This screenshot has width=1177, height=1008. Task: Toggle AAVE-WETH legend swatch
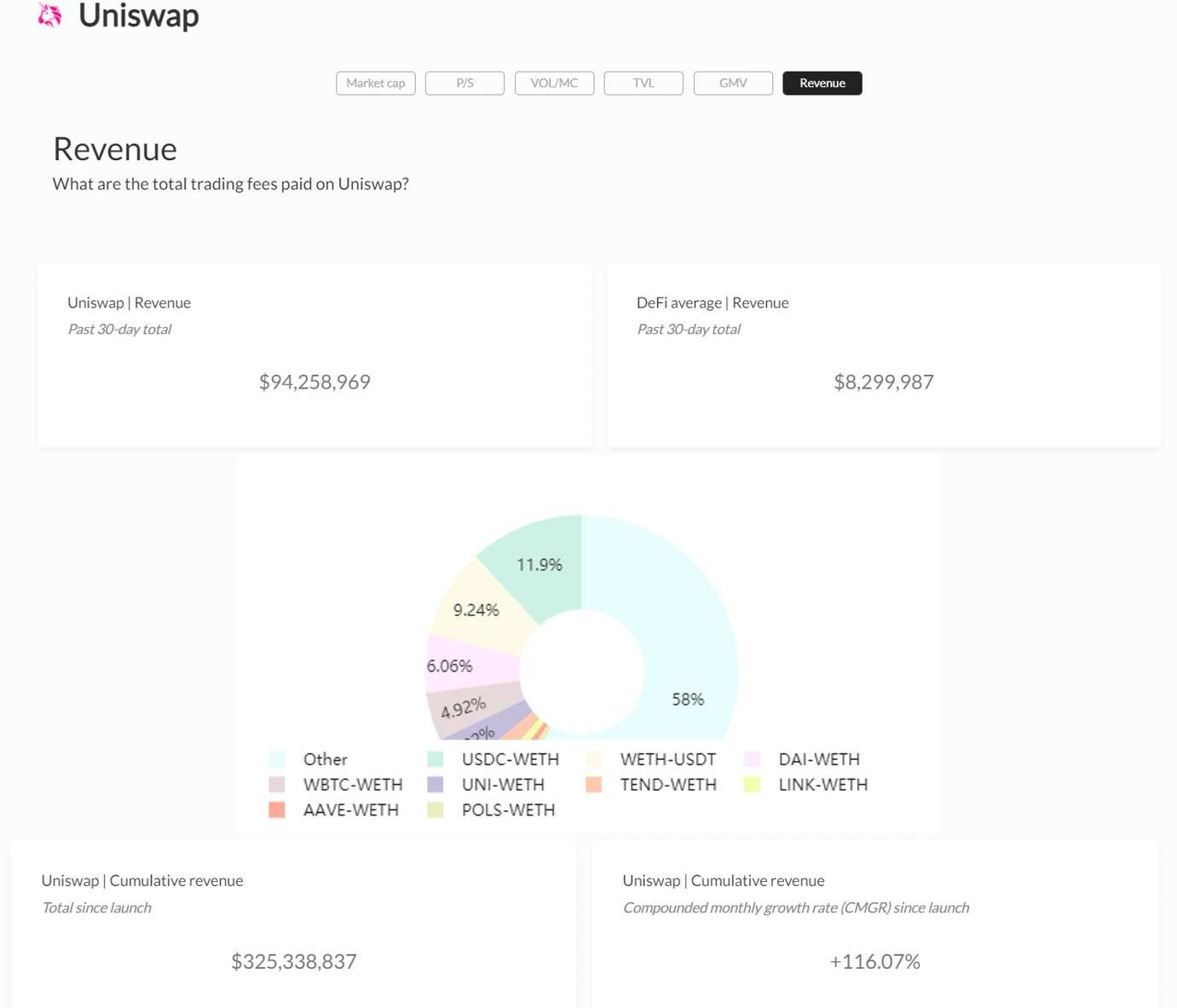(x=277, y=810)
